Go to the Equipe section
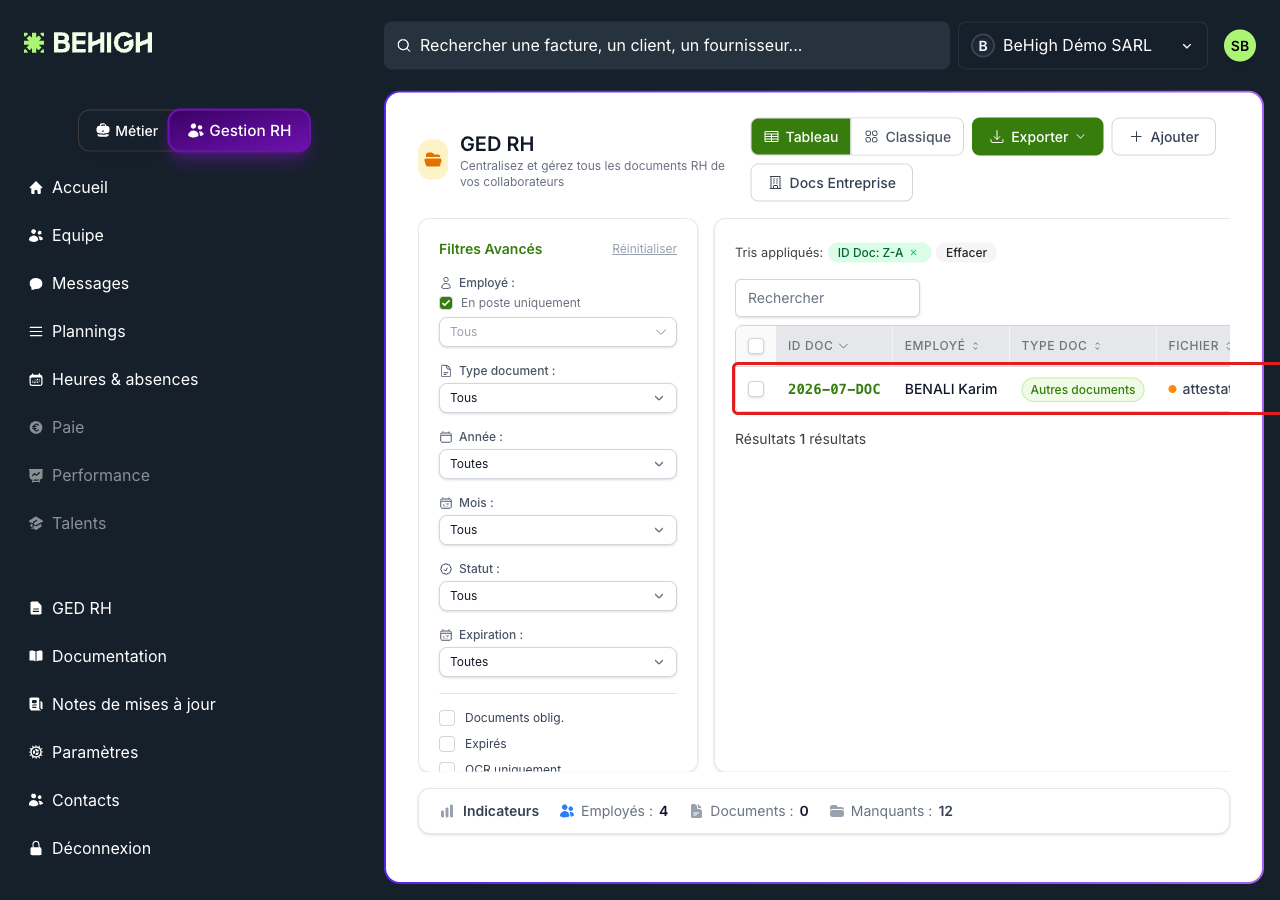The width and height of the screenshot is (1280, 900). coord(66,235)
